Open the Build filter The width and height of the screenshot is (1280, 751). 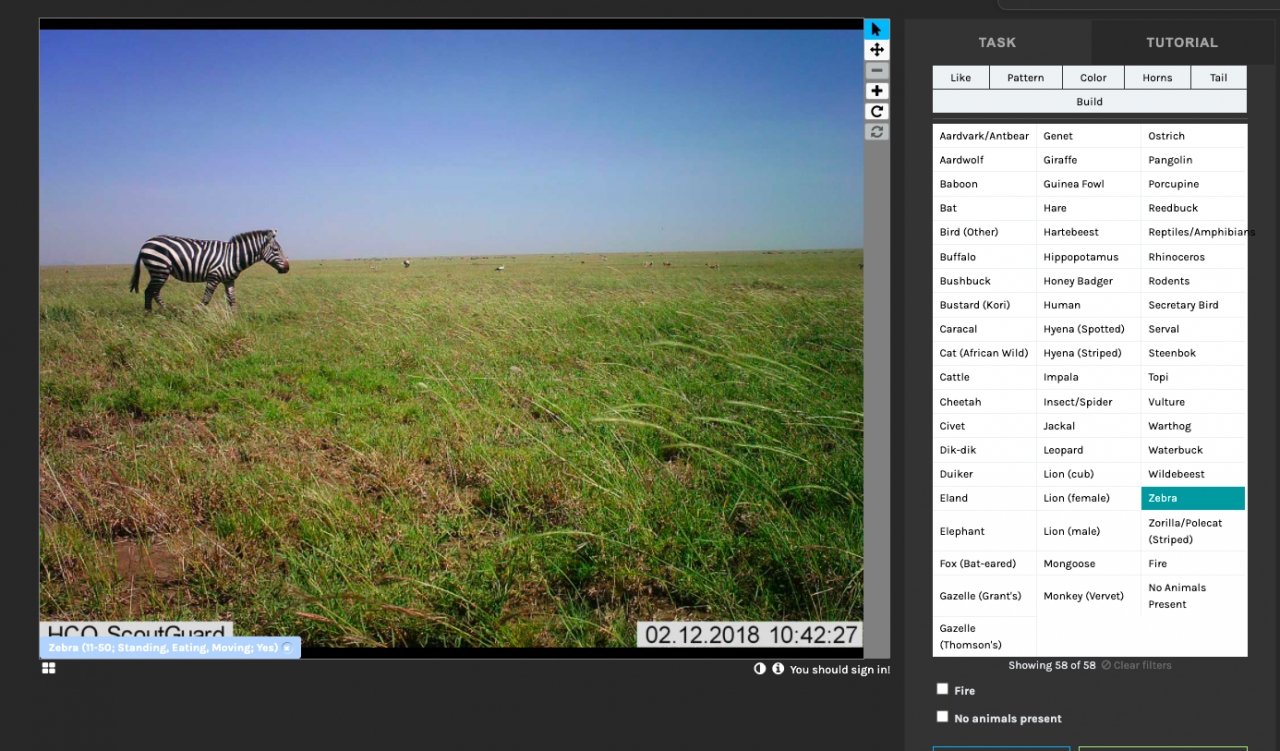pyautogui.click(x=1090, y=102)
